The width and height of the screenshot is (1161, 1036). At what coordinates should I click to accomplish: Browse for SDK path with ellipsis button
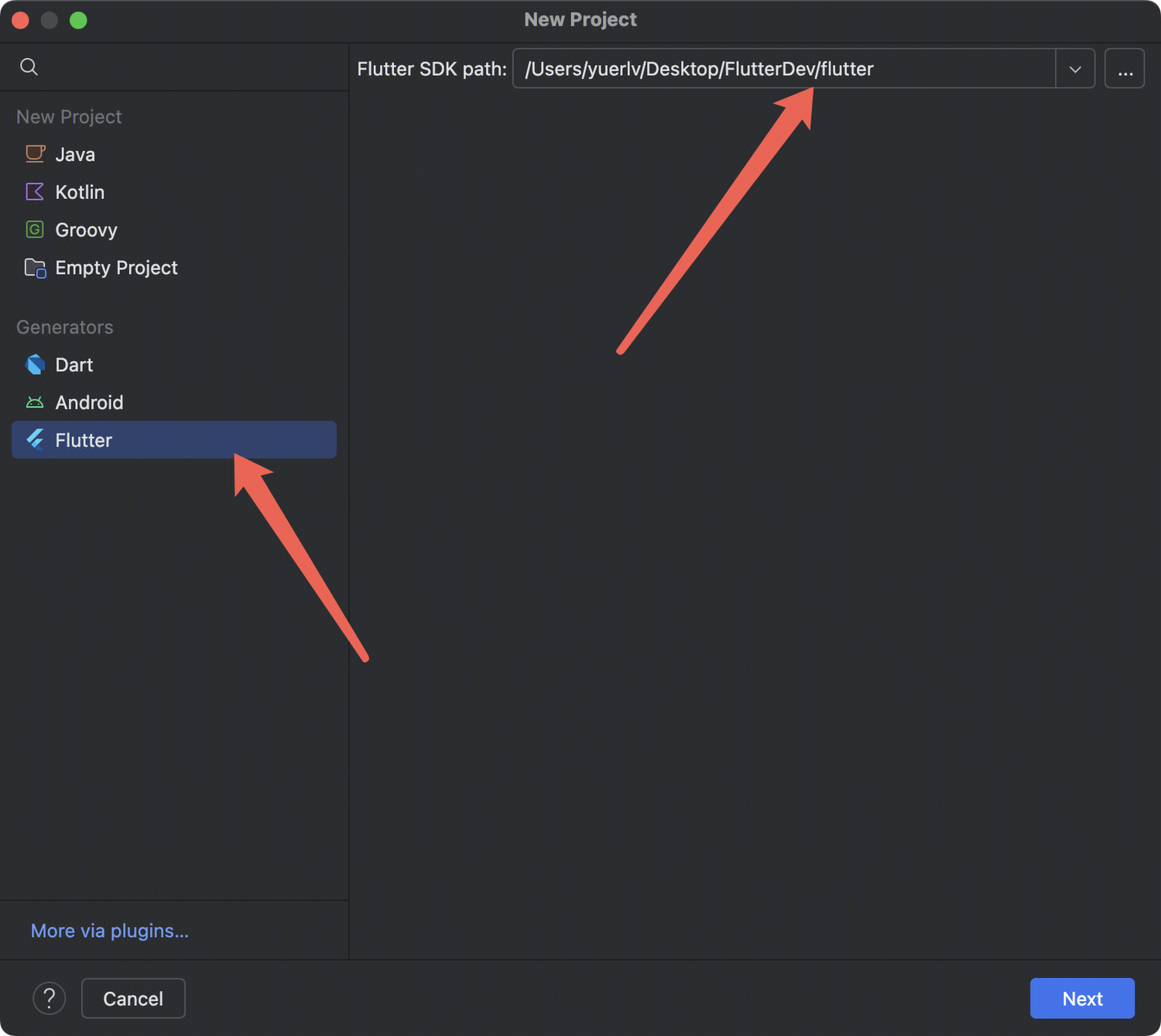click(1125, 69)
